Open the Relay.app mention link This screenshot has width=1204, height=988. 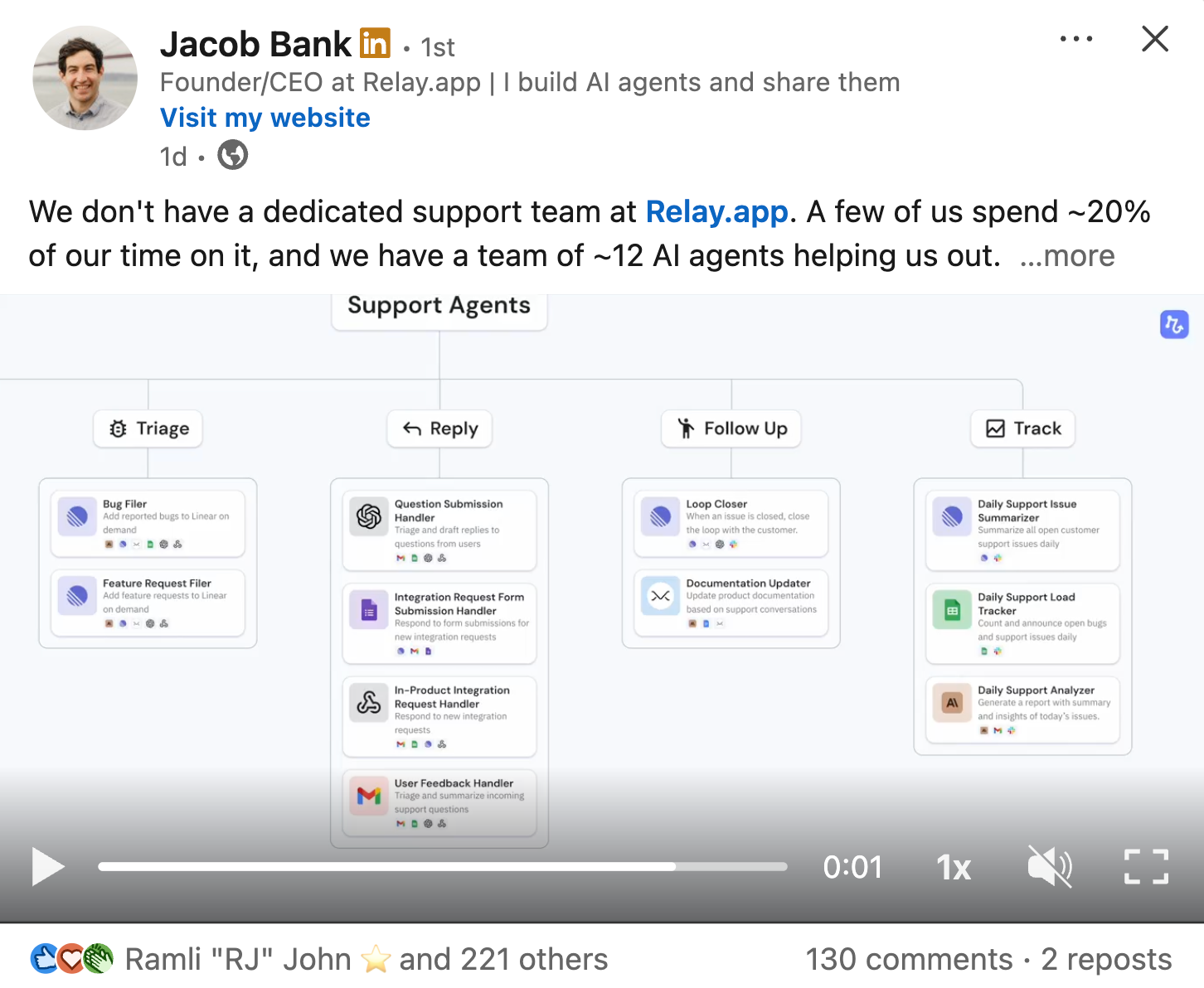717,212
